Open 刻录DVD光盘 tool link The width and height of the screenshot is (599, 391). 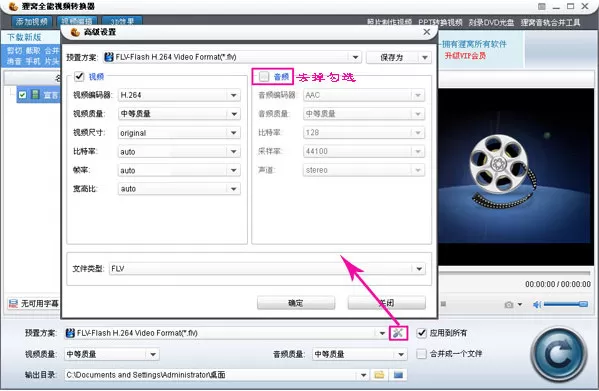[491, 22]
